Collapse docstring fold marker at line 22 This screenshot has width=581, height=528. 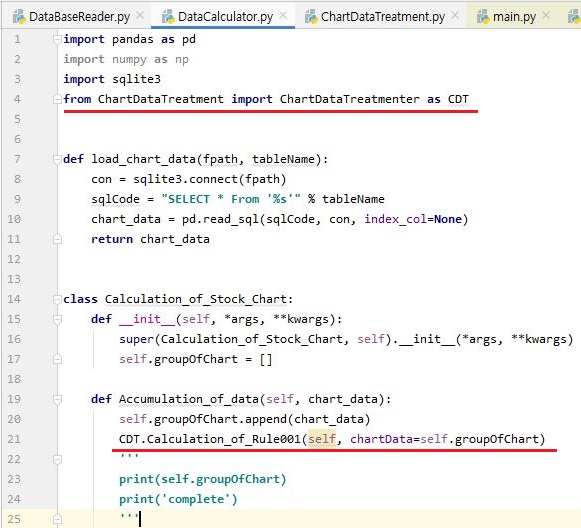click(x=57, y=459)
